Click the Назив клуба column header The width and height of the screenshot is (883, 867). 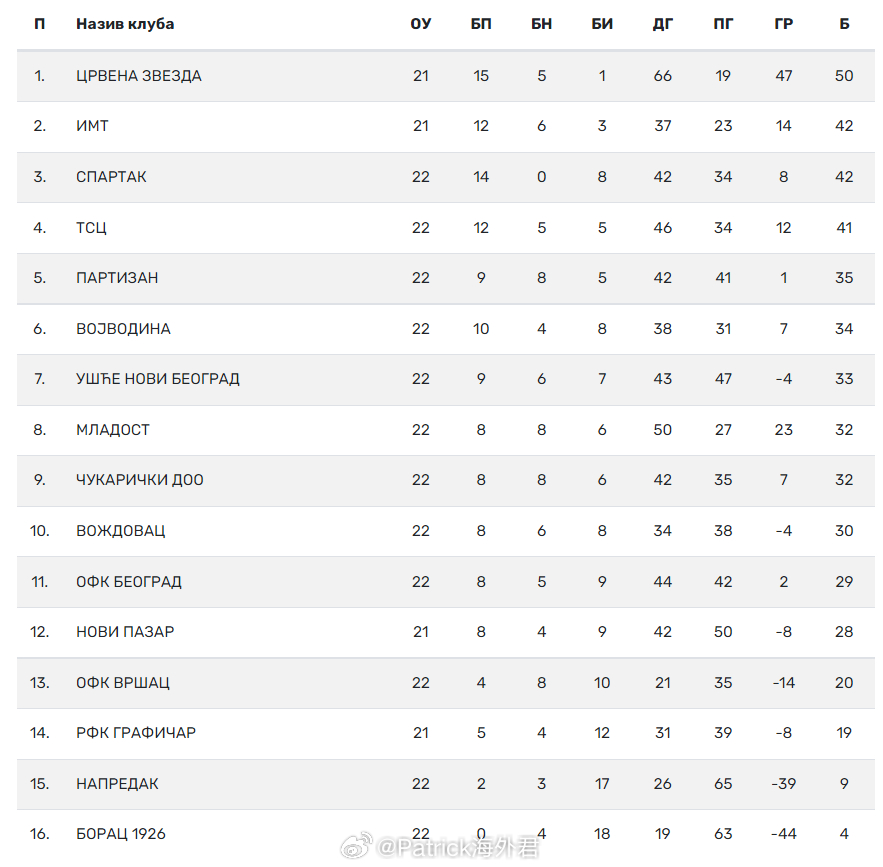tap(125, 24)
